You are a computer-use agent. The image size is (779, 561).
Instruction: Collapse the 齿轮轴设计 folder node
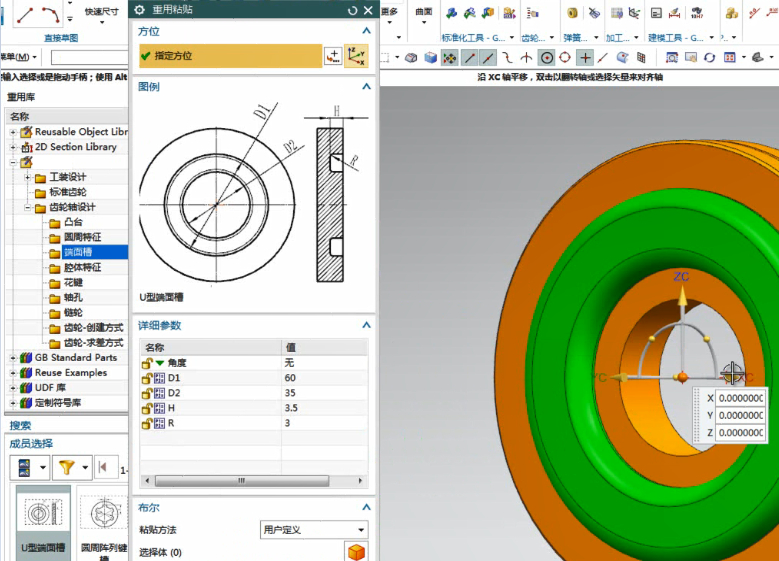pos(28,208)
